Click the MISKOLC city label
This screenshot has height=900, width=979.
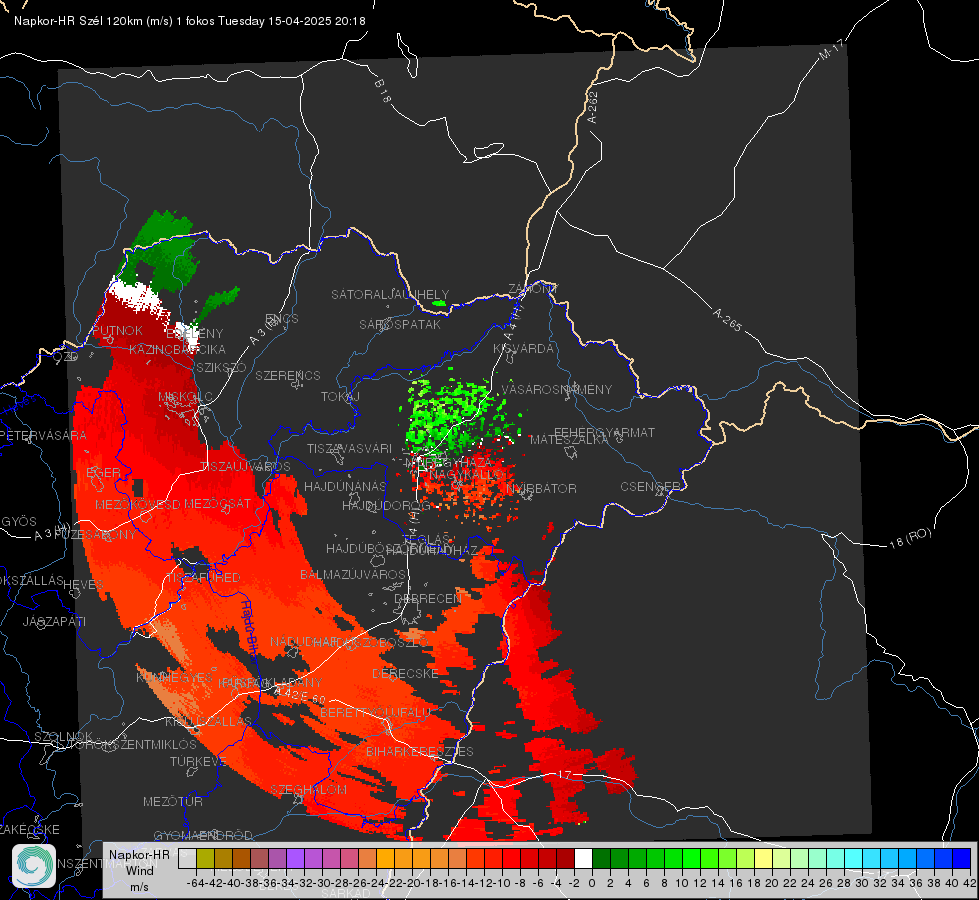(185, 397)
